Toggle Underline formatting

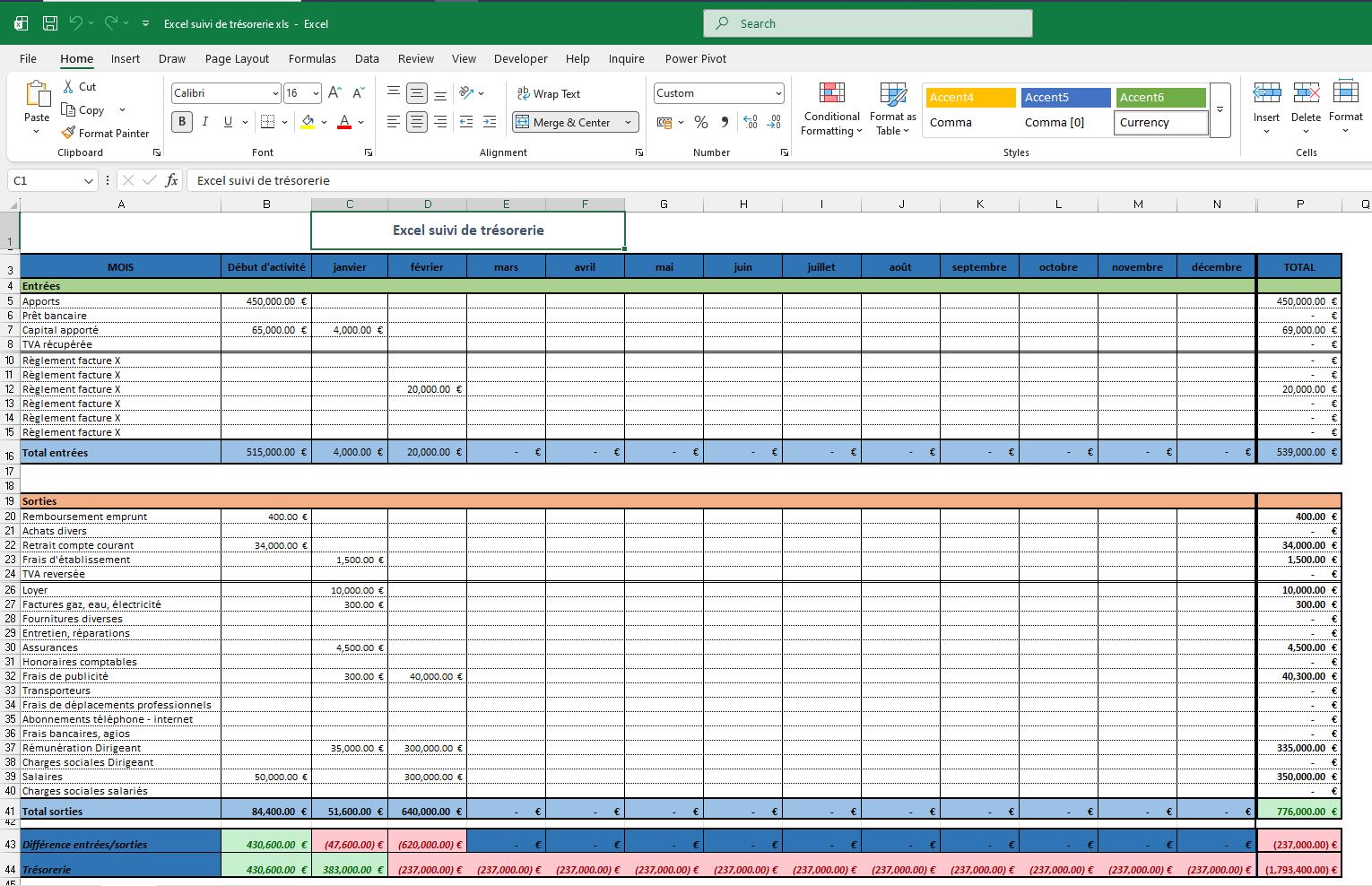click(228, 122)
